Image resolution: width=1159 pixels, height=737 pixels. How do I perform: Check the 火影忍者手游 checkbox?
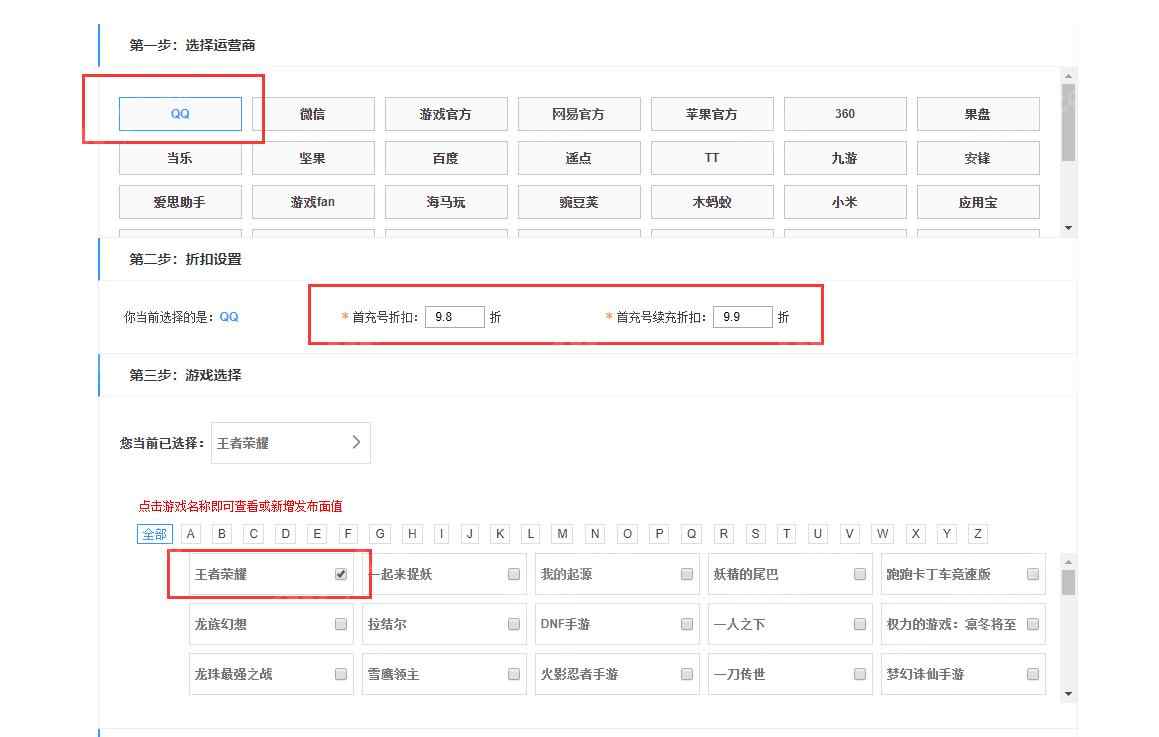click(687, 674)
